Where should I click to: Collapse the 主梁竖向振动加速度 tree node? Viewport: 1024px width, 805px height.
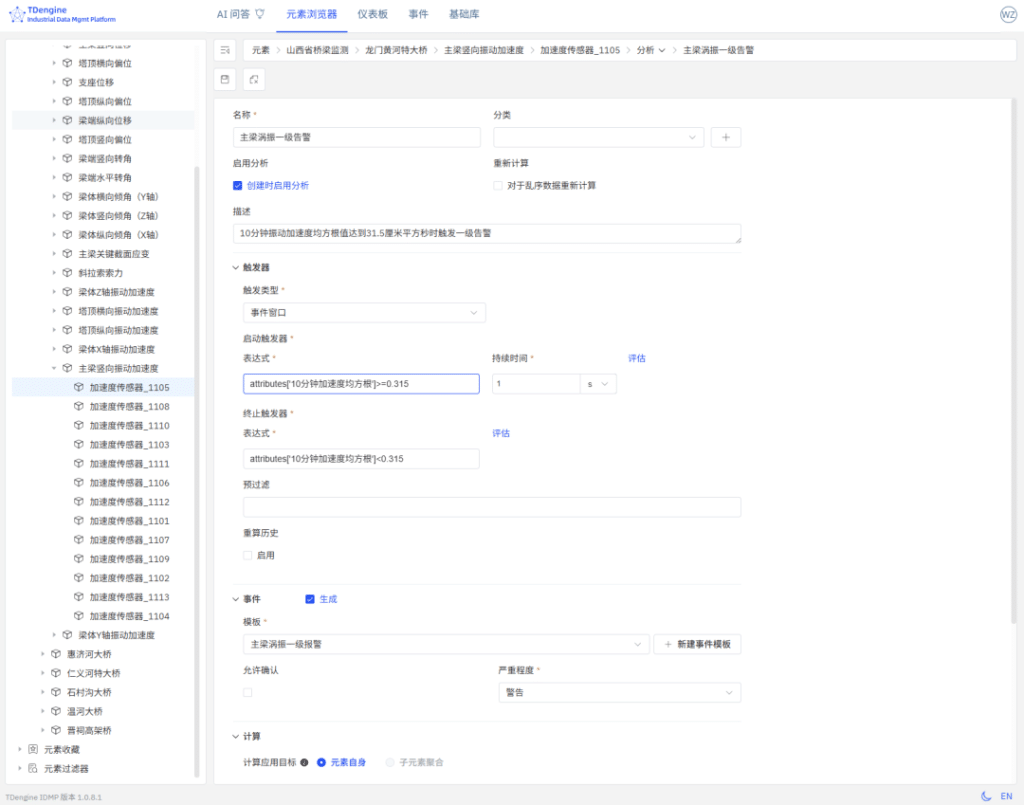point(54,368)
